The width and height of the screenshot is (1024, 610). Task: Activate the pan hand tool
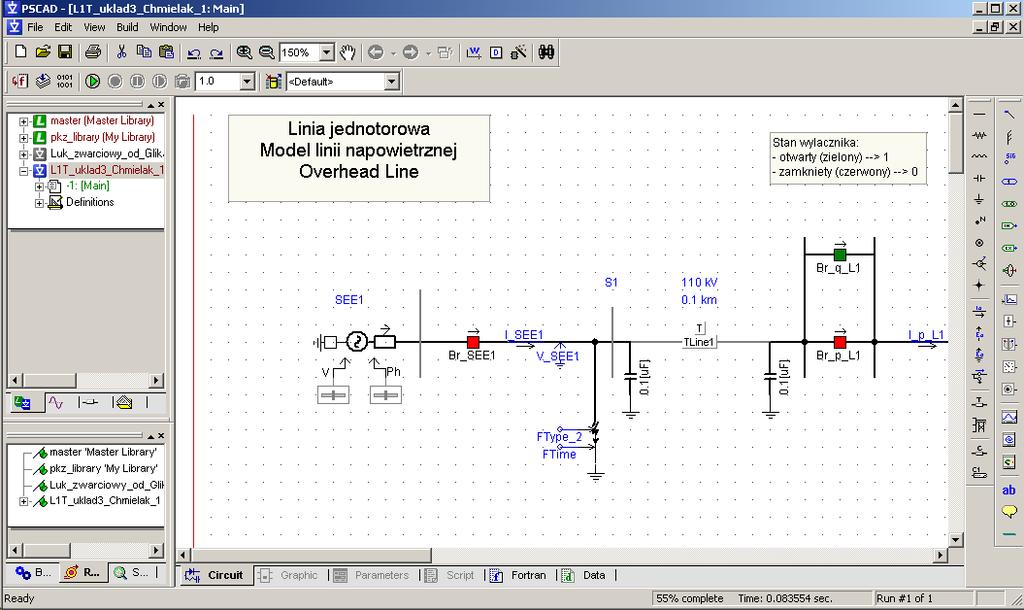click(x=348, y=52)
